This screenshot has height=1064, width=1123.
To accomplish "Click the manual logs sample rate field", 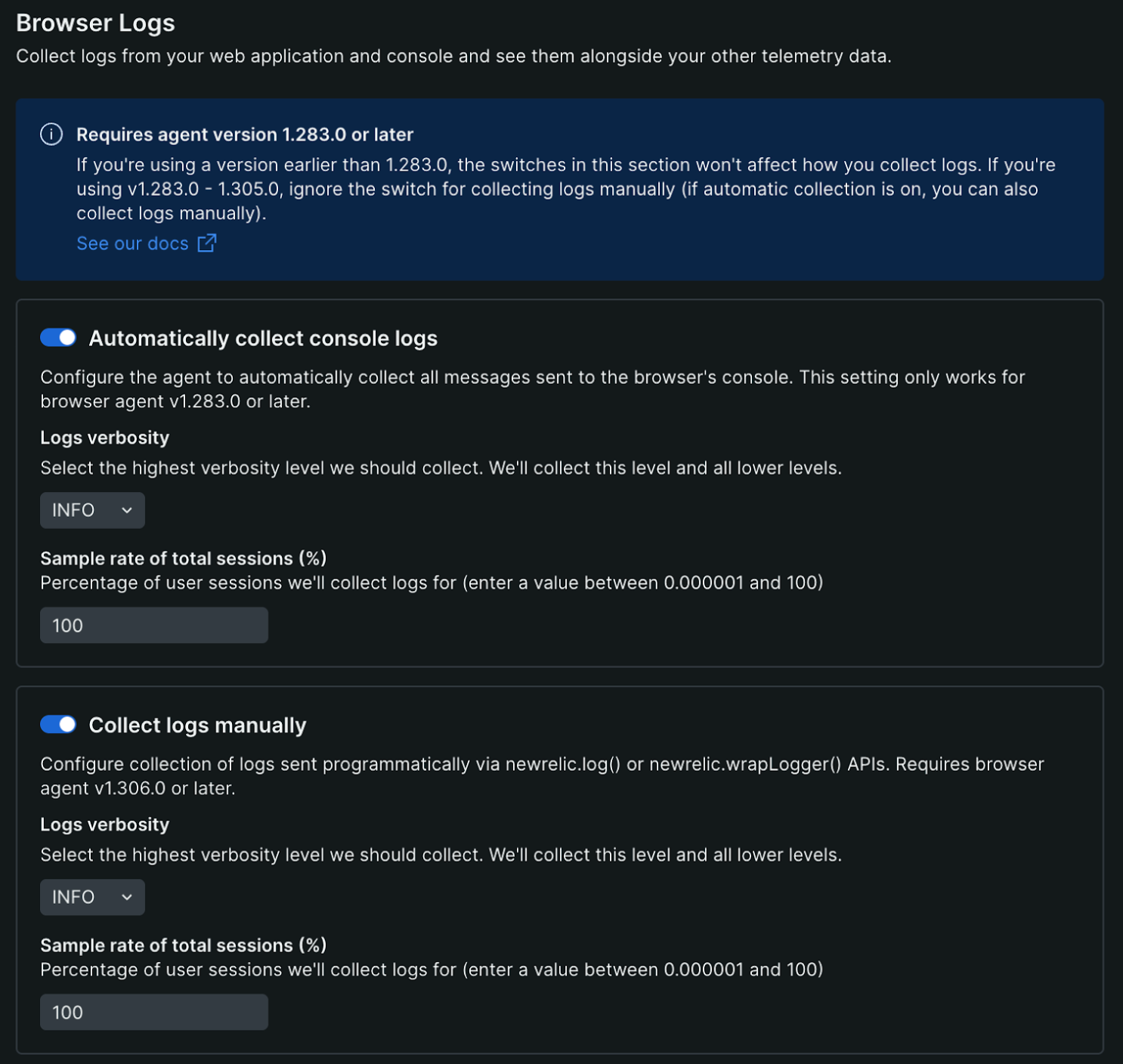I will (x=153, y=1012).
